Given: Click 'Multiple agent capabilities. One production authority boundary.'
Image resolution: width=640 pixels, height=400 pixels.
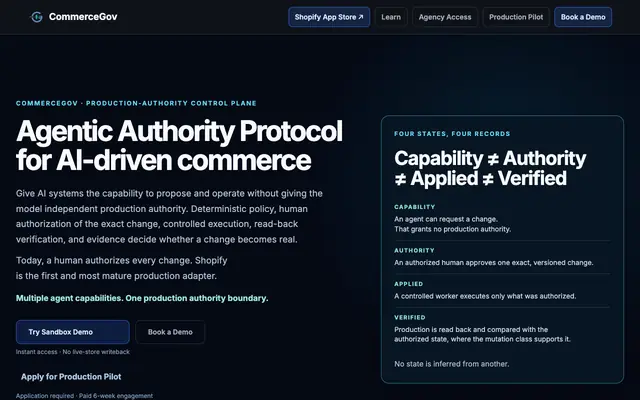Looking at the screenshot, I should pos(142,298).
